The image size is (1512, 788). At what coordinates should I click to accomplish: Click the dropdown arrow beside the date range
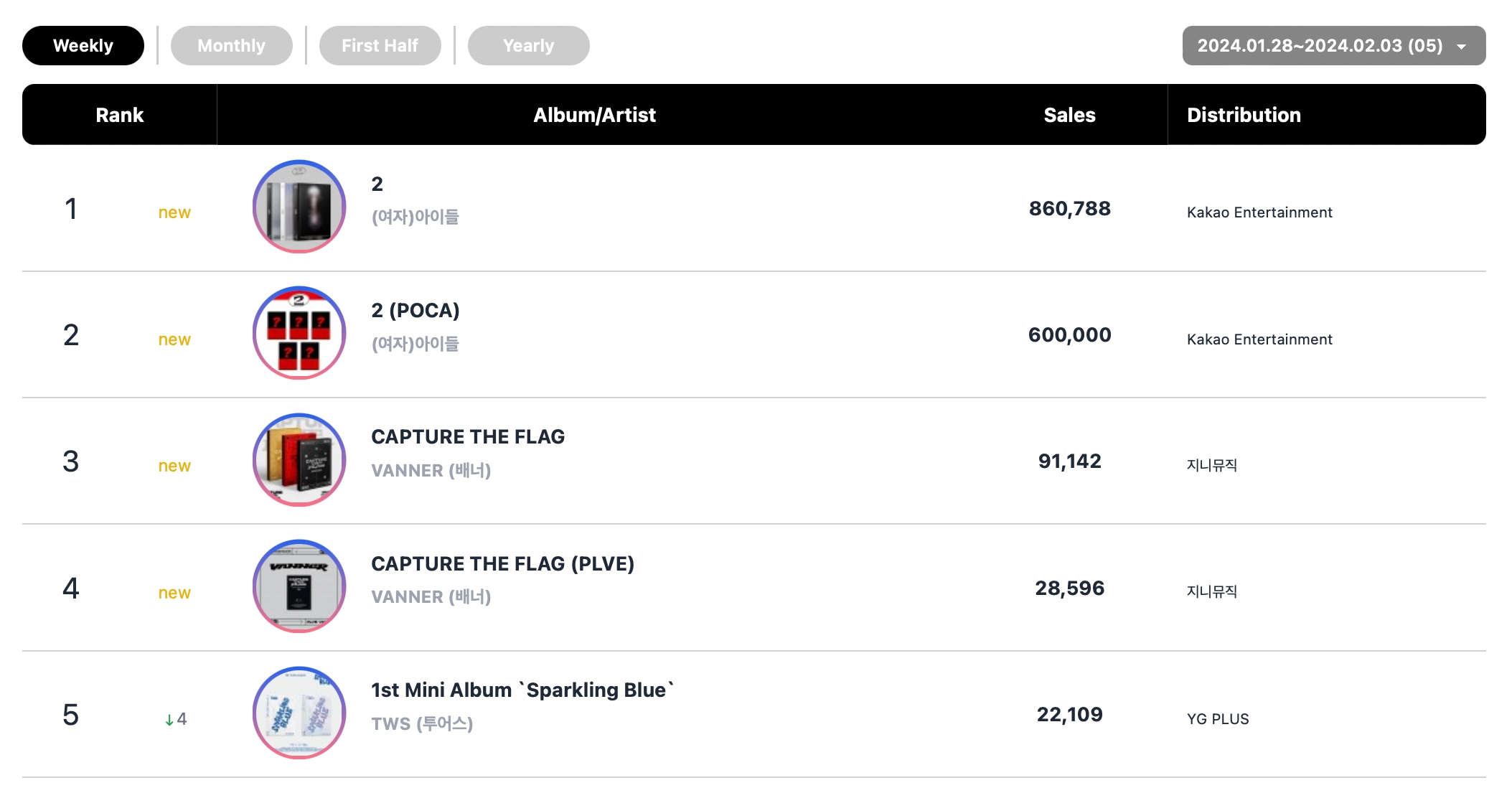coord(1462,47)
